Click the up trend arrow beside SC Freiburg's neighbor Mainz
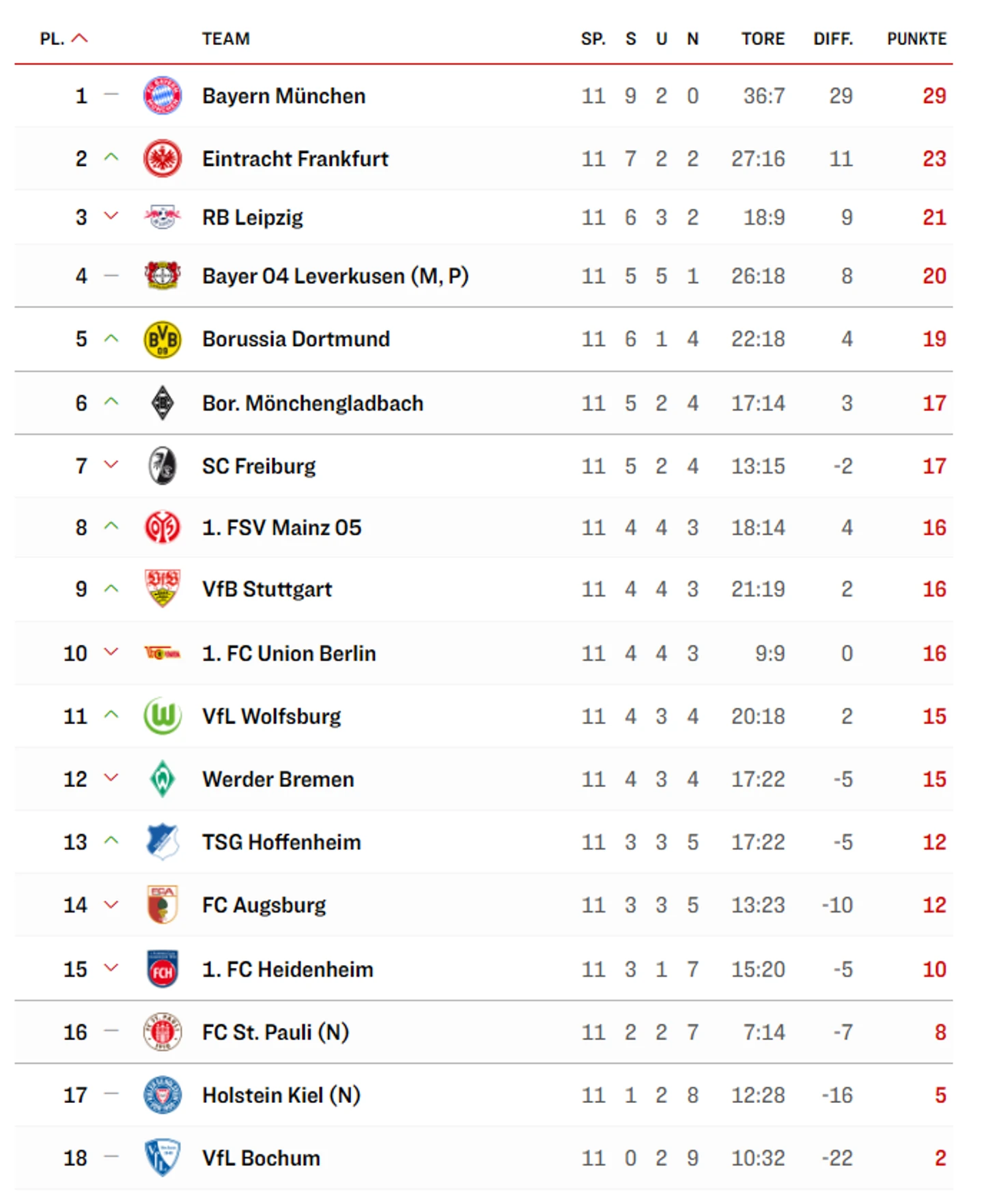997x1204 pixels. point(111,526)
